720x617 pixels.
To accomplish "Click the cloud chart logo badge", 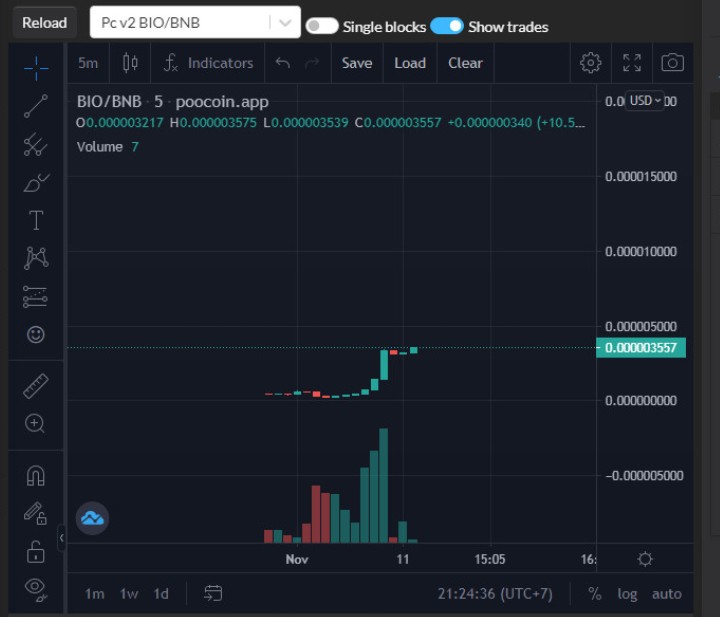I will pyautogui.click(x=92, y=518).
